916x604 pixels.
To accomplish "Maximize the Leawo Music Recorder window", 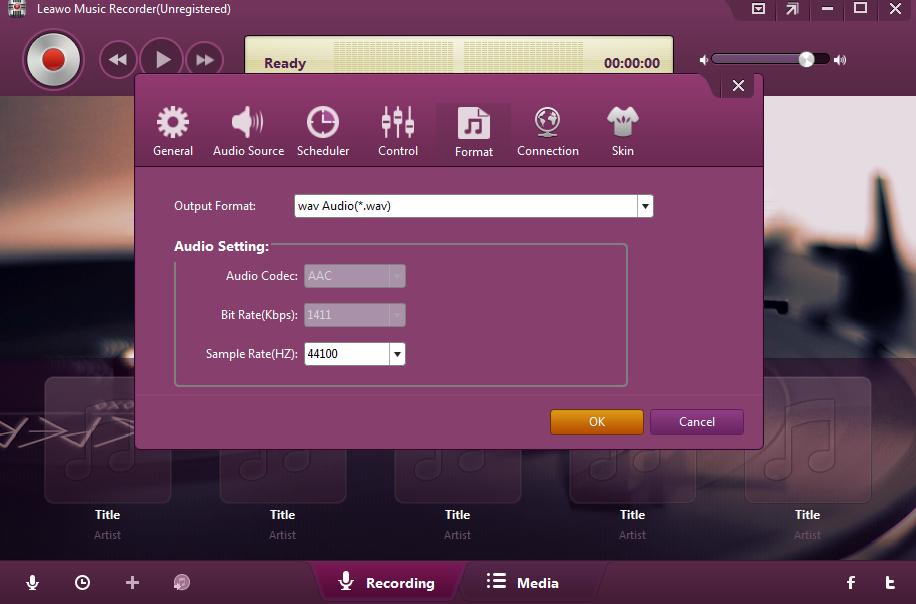I will click(861, 8).
